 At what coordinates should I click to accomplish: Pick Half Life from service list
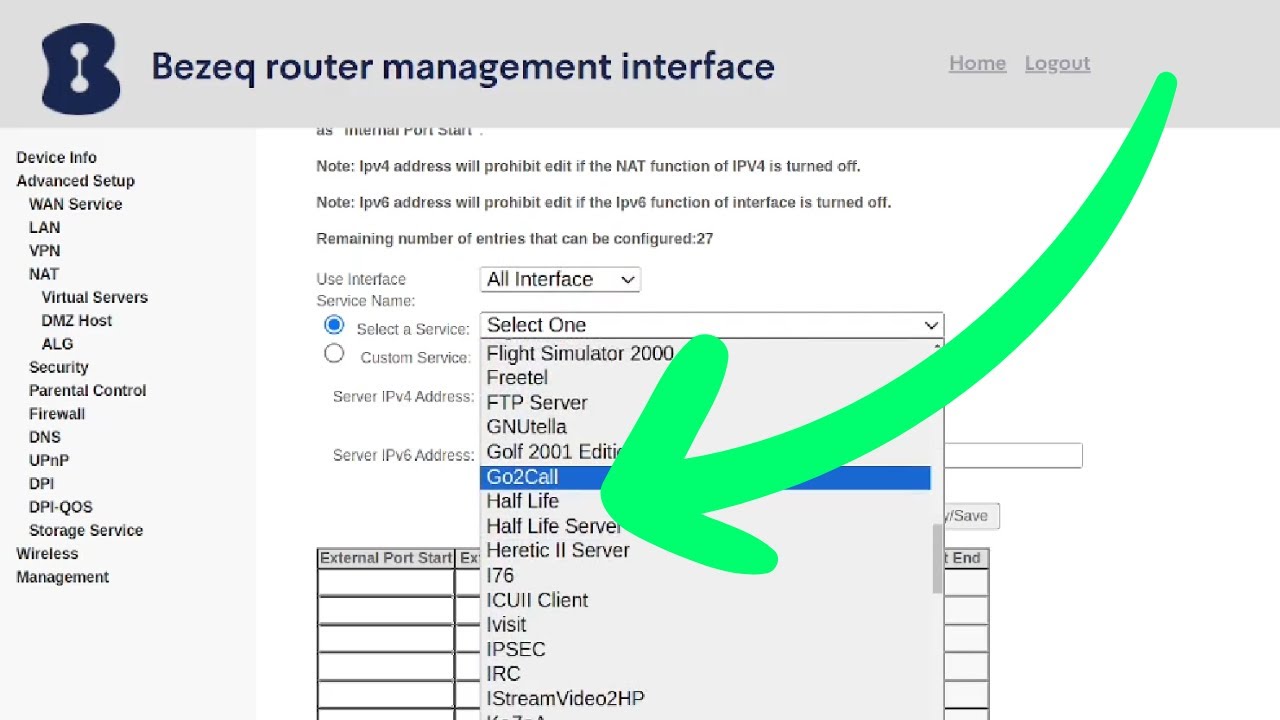[706, 501]
